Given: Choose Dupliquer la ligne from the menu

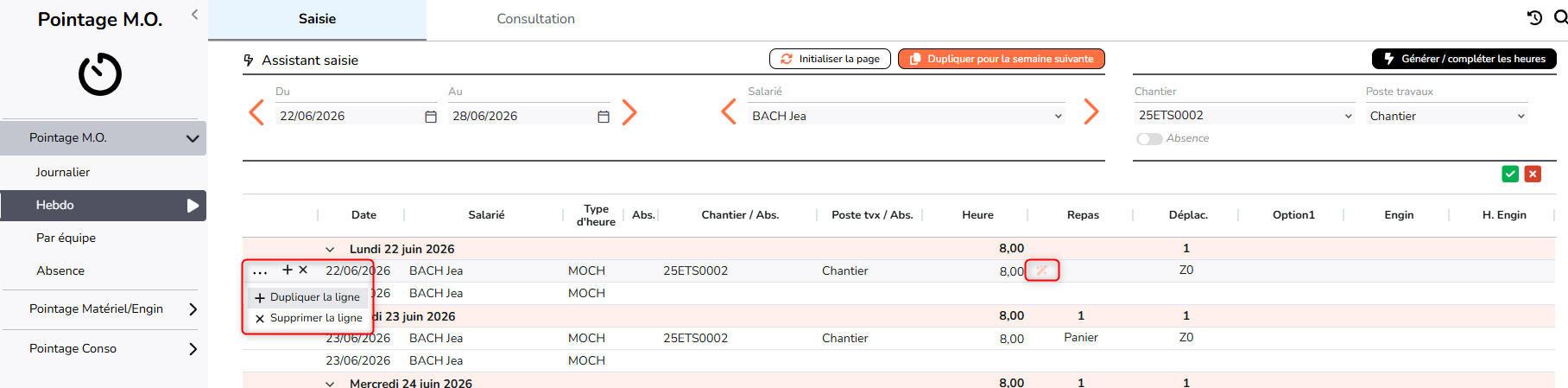Looking at the screenshot, I should 307,297.
